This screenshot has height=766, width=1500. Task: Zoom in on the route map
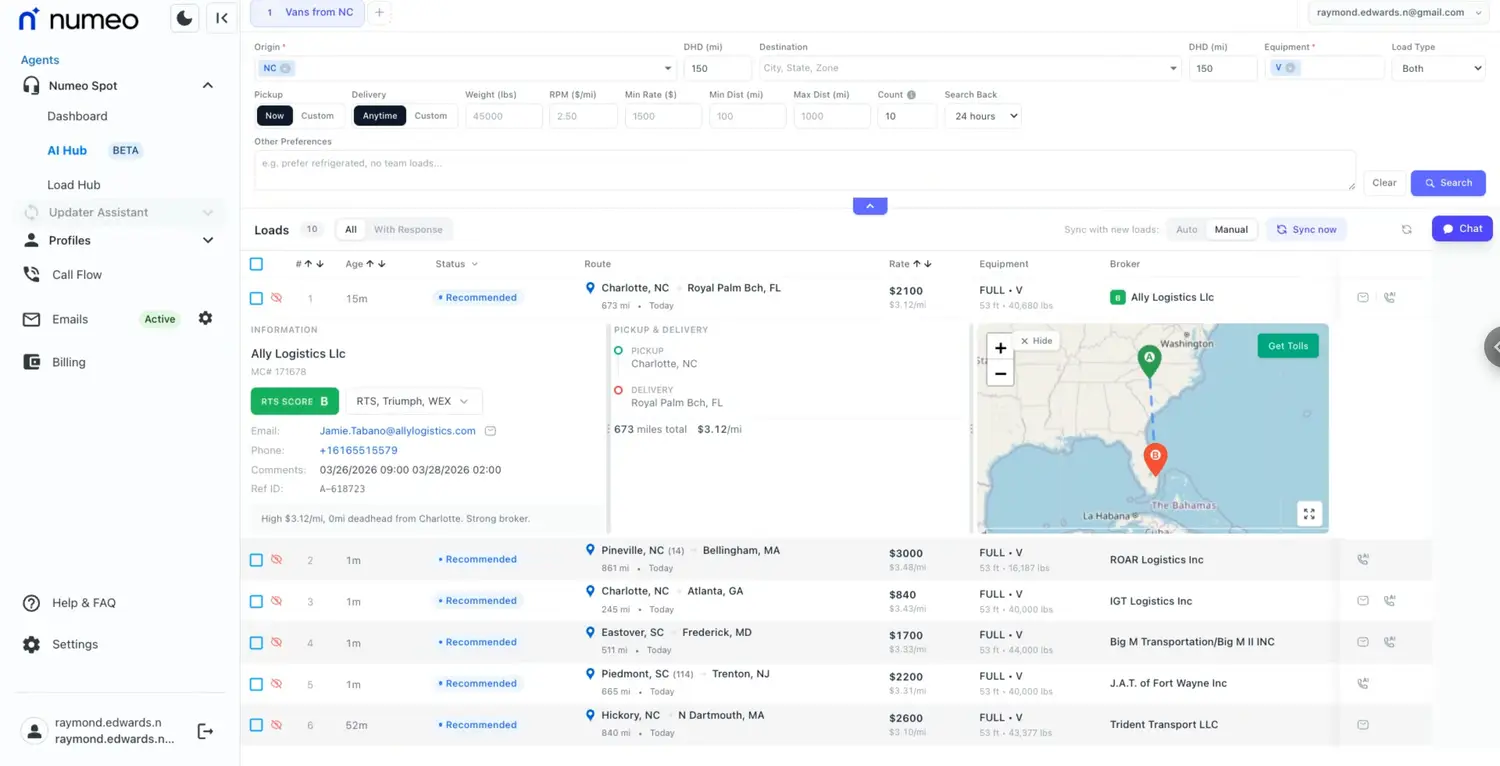[x=1000, y=348]
